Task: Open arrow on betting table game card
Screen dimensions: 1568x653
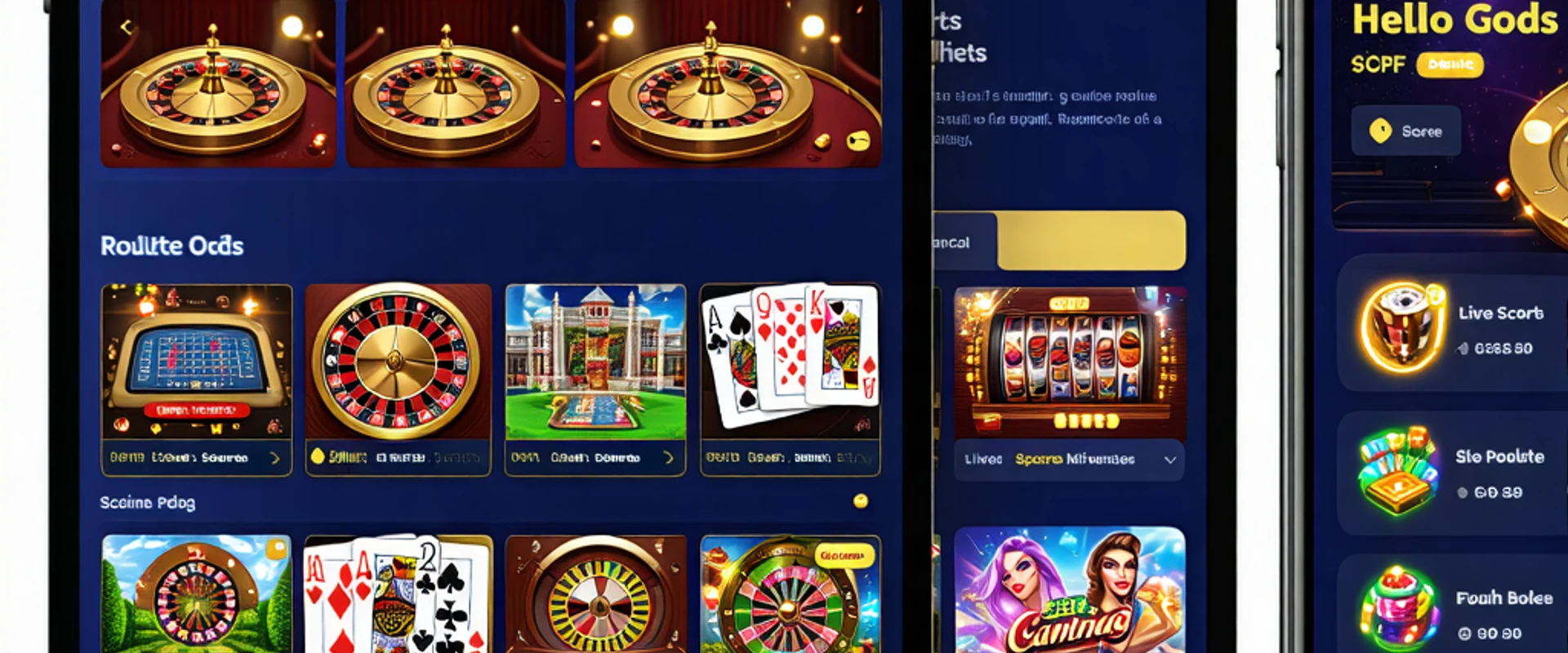Action: pos(275,458)
